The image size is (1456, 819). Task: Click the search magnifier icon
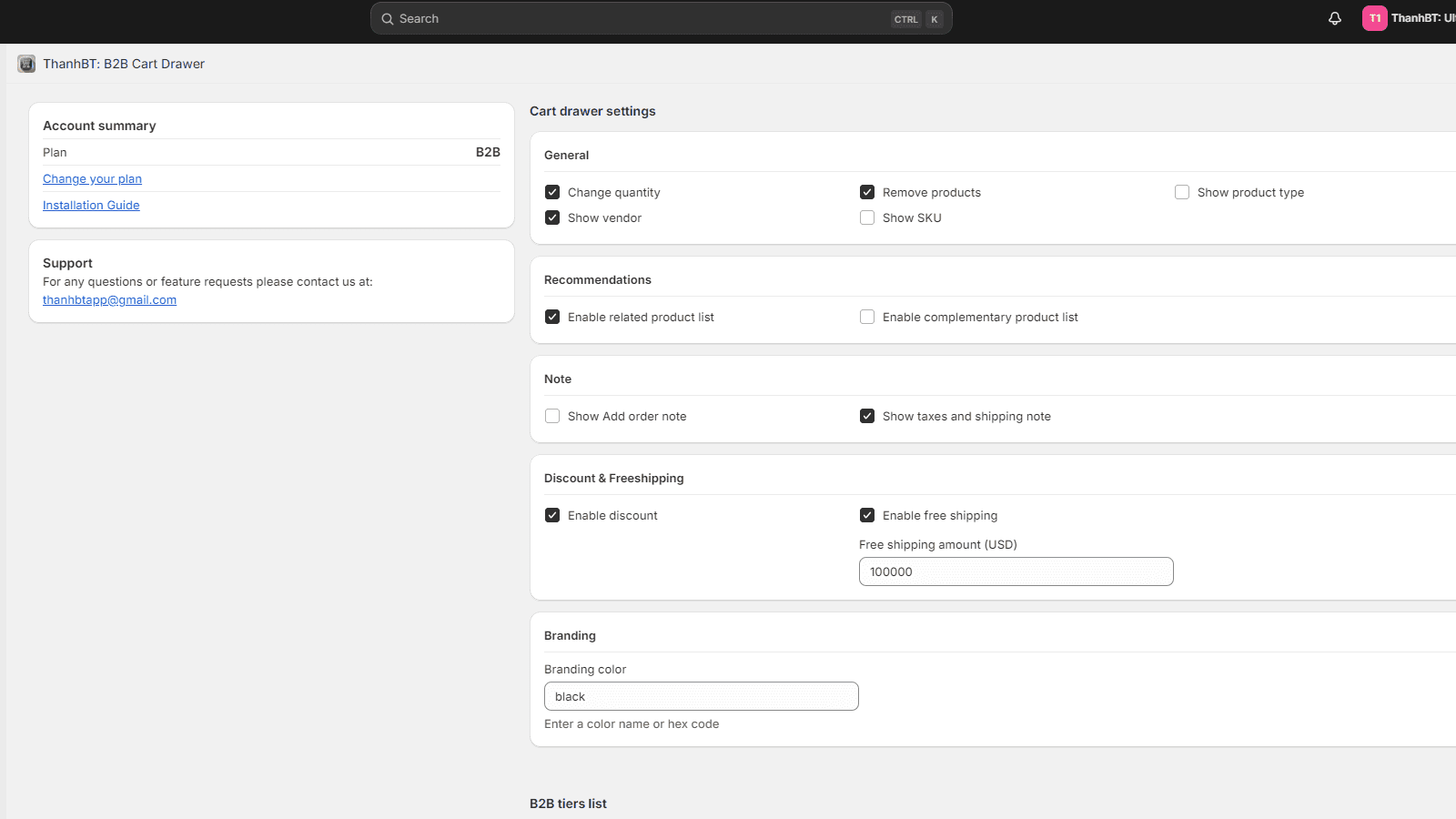[x=388, y=19]
